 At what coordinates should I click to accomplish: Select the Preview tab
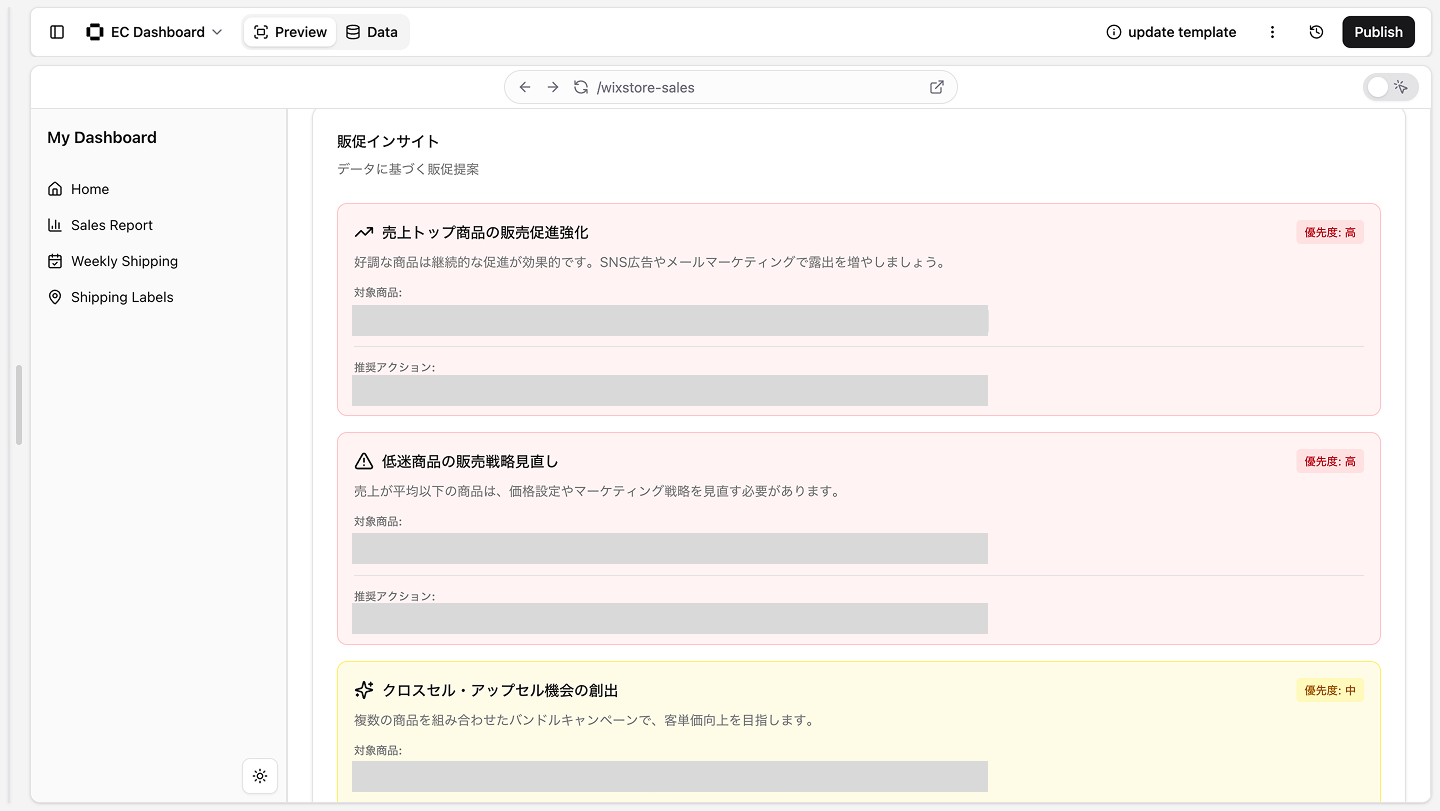[289, 31]
